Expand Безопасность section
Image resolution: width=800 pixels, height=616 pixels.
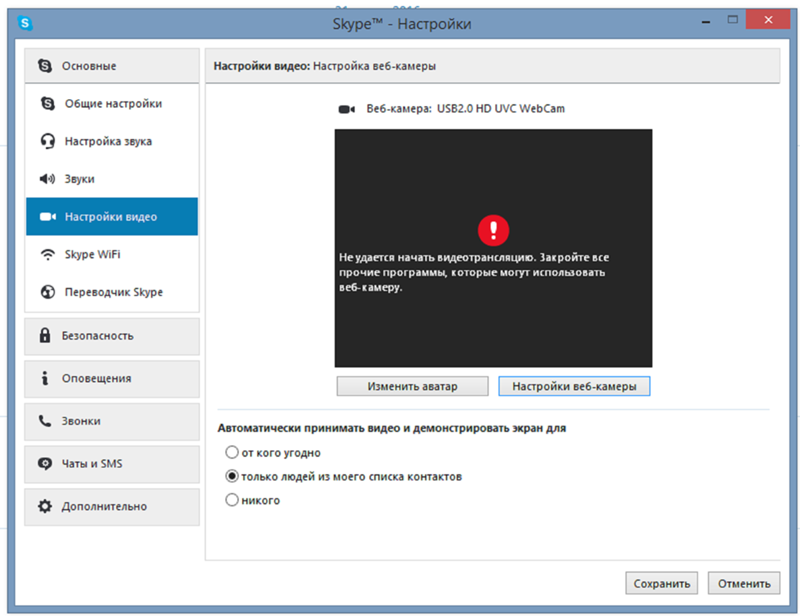point(112,336)
